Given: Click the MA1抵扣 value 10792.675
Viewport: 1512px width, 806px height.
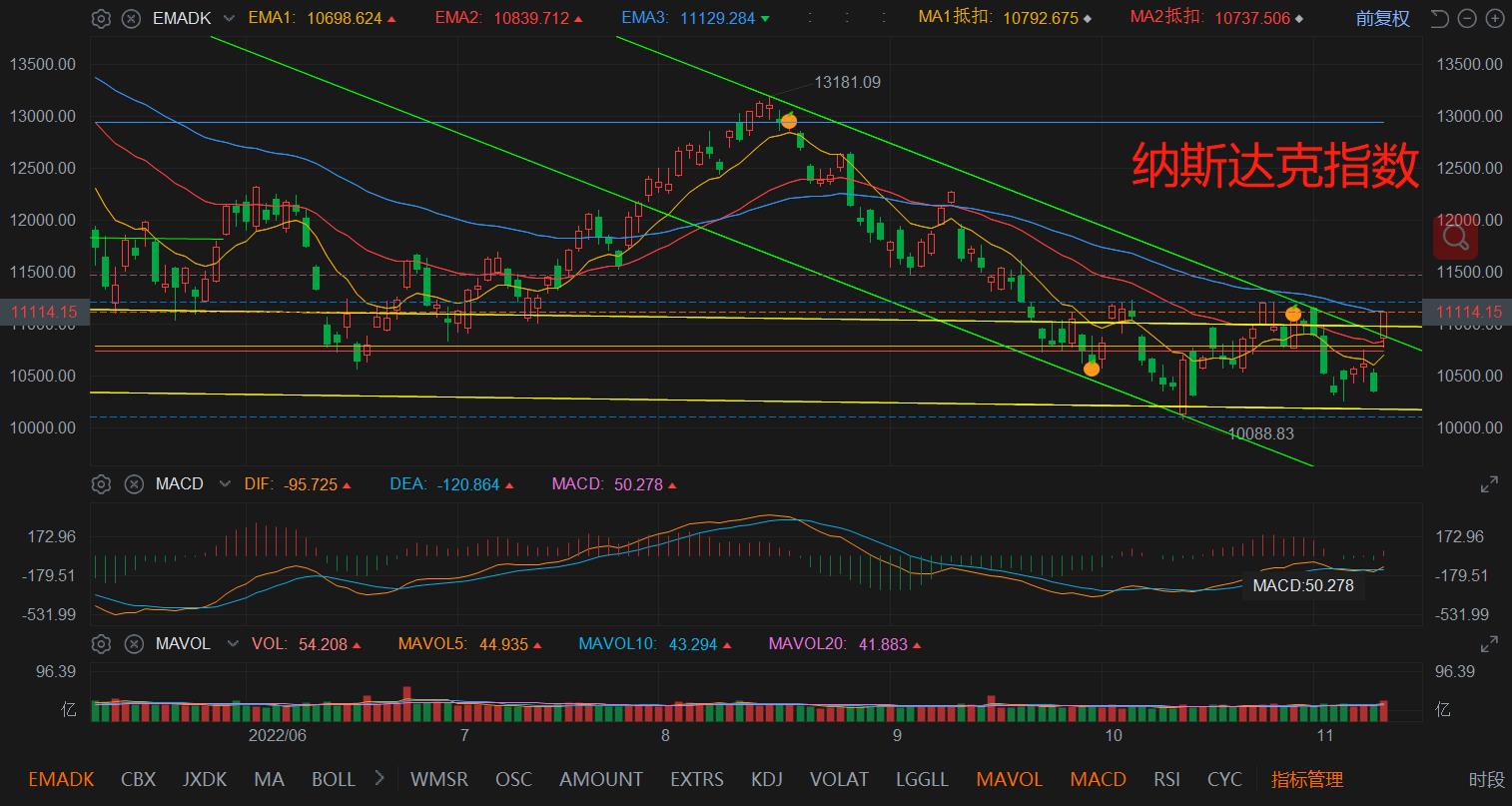Looking at the screenshot, I should coord(1041,18).
